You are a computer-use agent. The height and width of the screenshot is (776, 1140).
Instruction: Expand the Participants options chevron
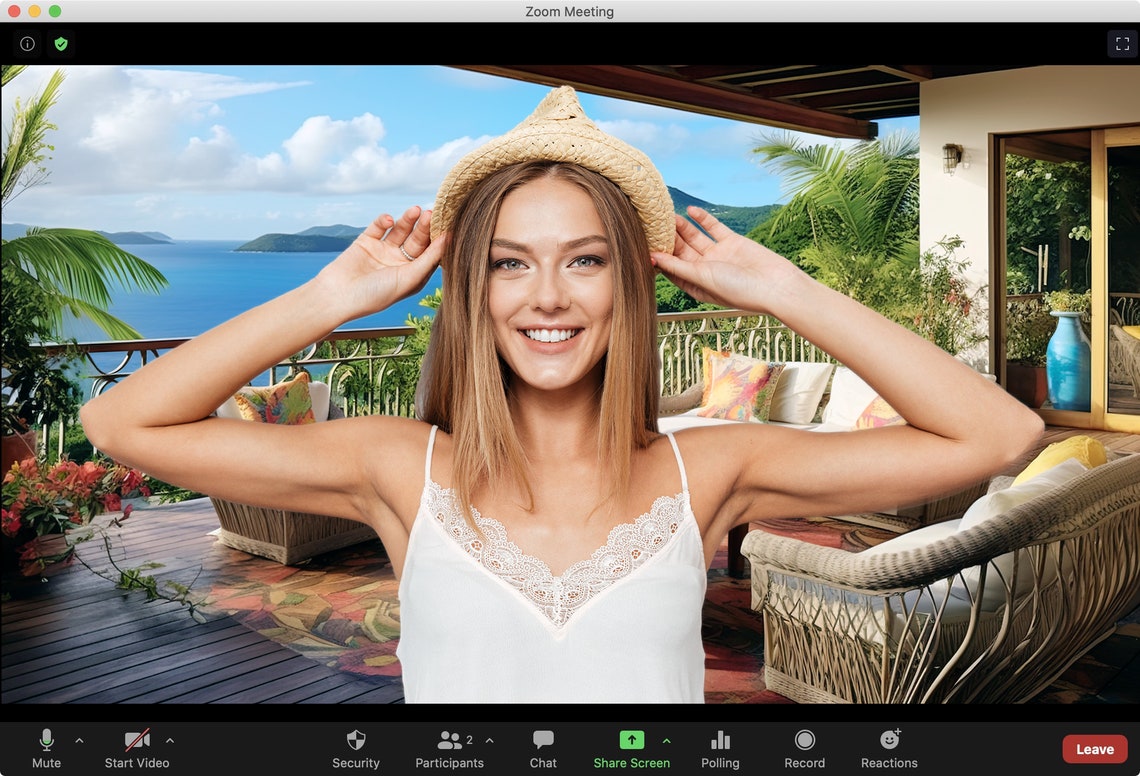(x=489, y=741)
